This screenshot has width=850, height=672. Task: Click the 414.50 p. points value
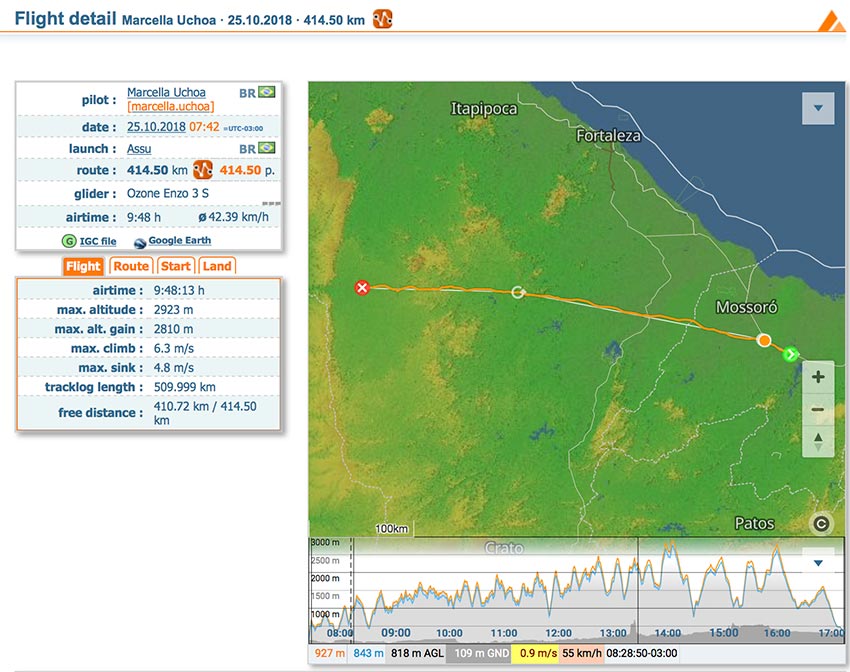click(x=247, y=170)
